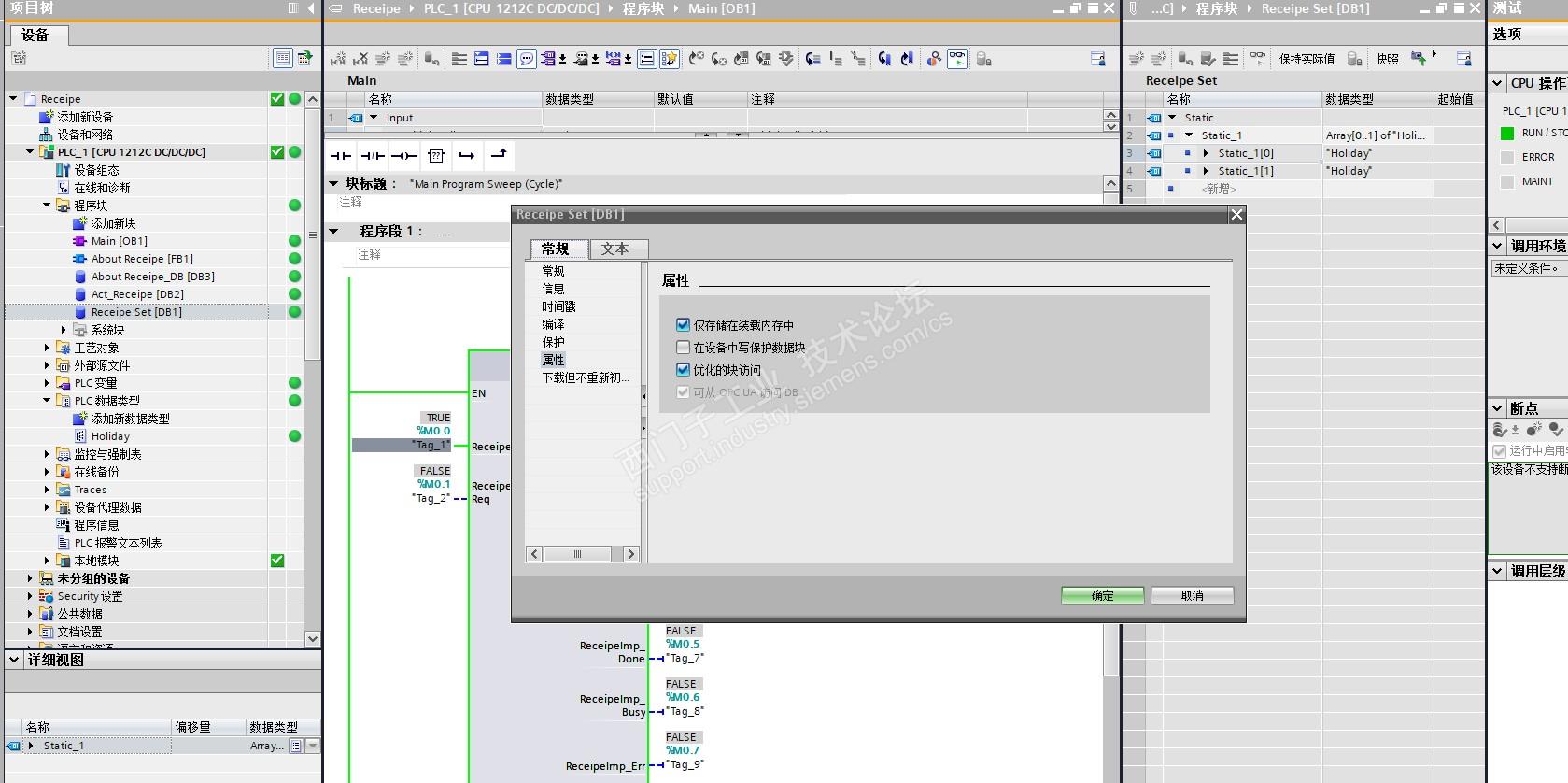
Task: Click 添加新块 in the project tree
Action: click(x=113, y=223)
